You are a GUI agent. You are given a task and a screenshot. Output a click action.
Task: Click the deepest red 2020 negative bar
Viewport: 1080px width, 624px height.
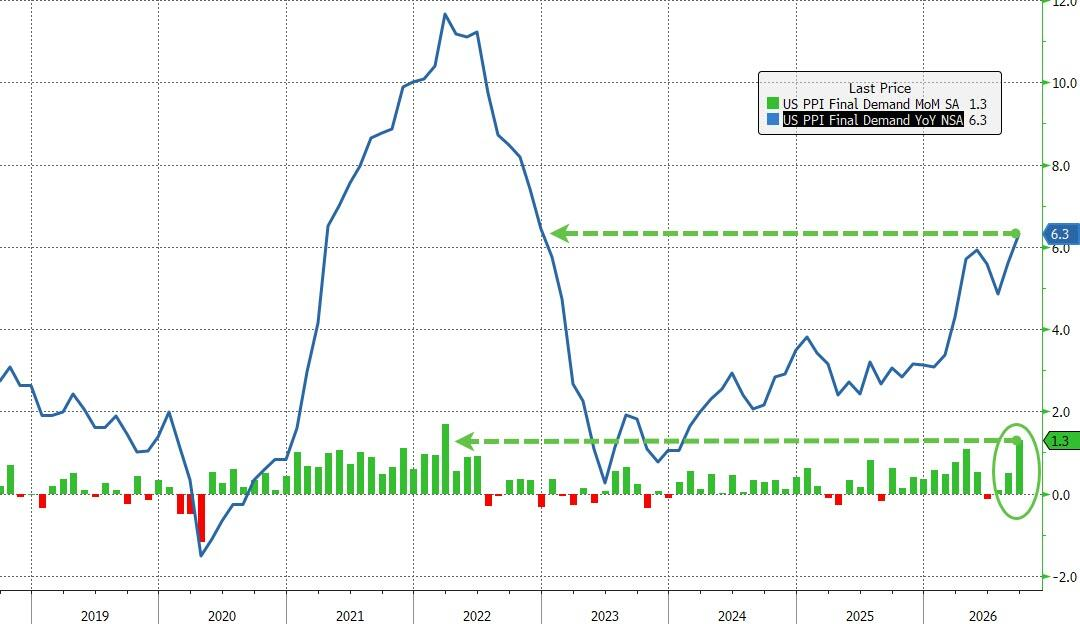[x=202, y=517]
